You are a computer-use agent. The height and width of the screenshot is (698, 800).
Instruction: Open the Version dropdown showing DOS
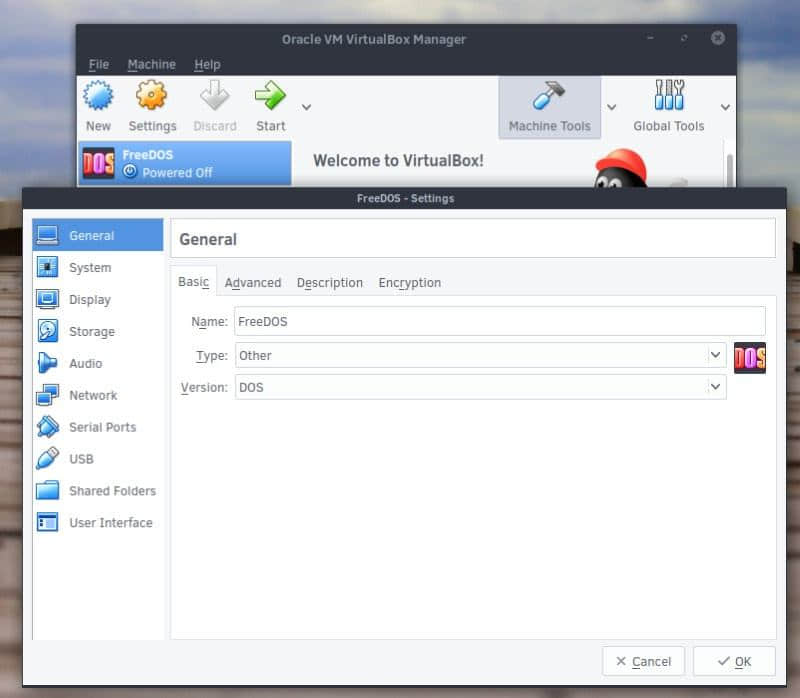tap(481, 387)
